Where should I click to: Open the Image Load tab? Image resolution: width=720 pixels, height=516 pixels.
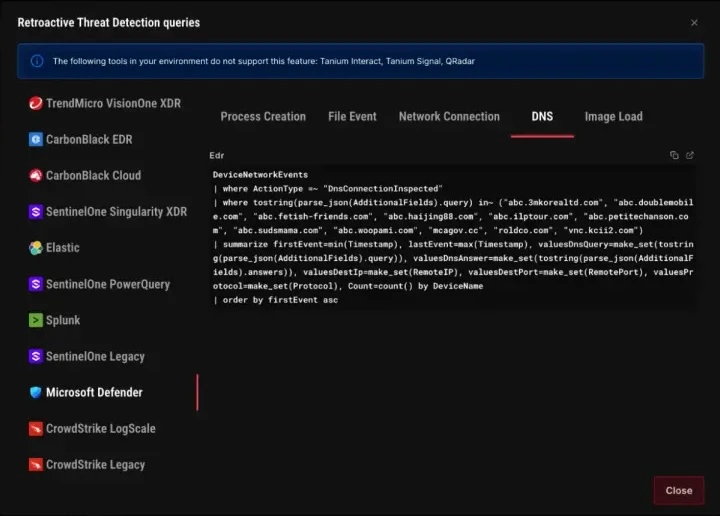(x=613, y=117)
